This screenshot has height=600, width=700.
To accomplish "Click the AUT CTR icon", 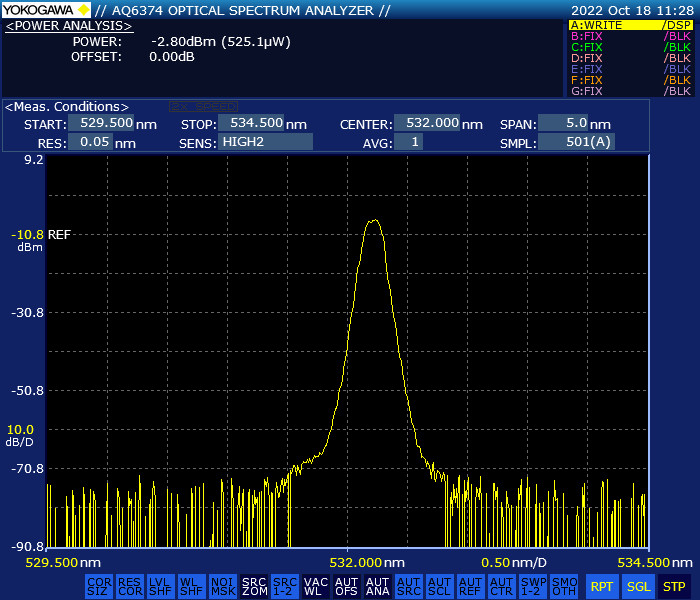I will [501, 586].
